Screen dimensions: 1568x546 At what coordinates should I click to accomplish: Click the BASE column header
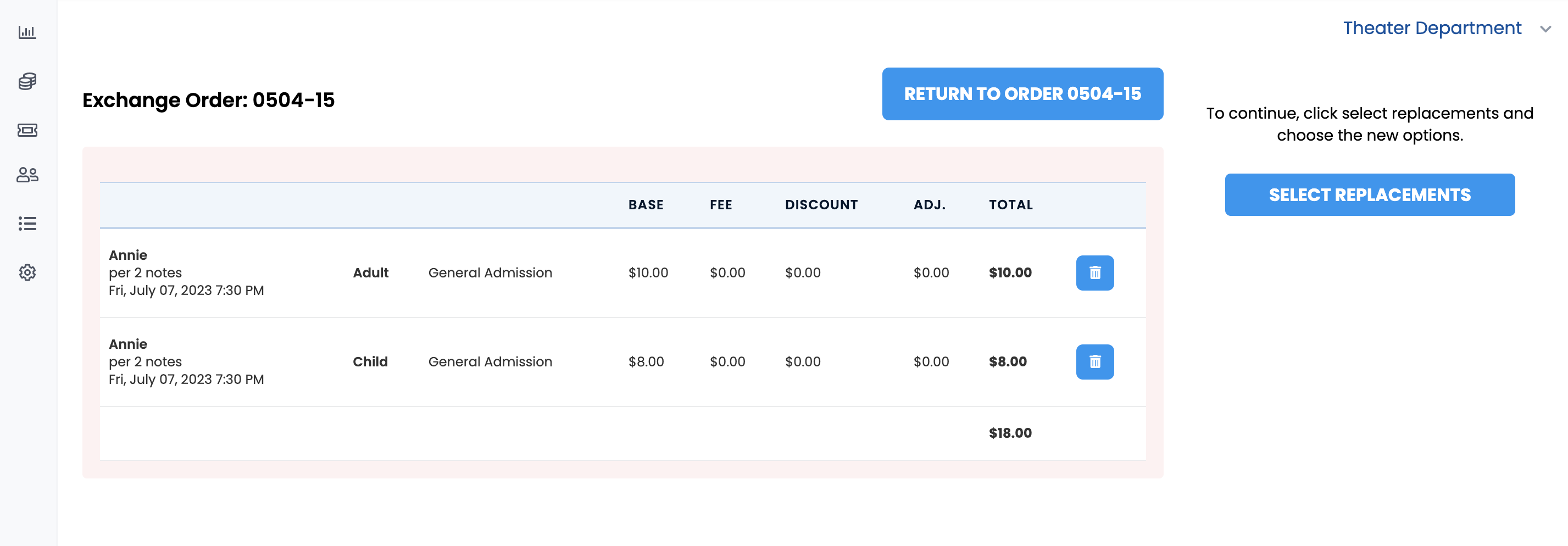[646, 204]
